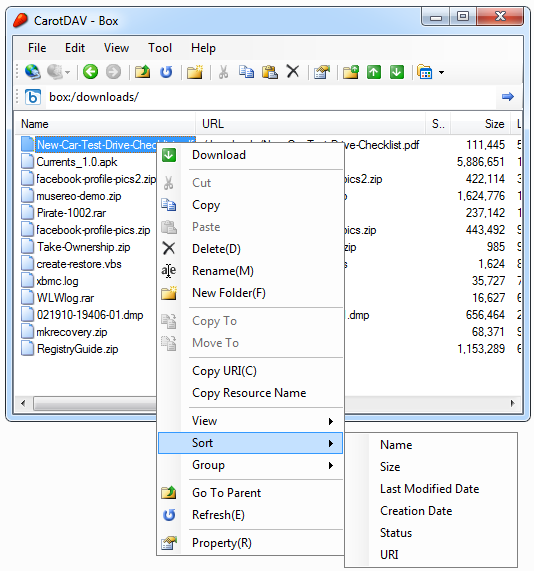Expand the View submenu in context menu

(x=250, y=421)
